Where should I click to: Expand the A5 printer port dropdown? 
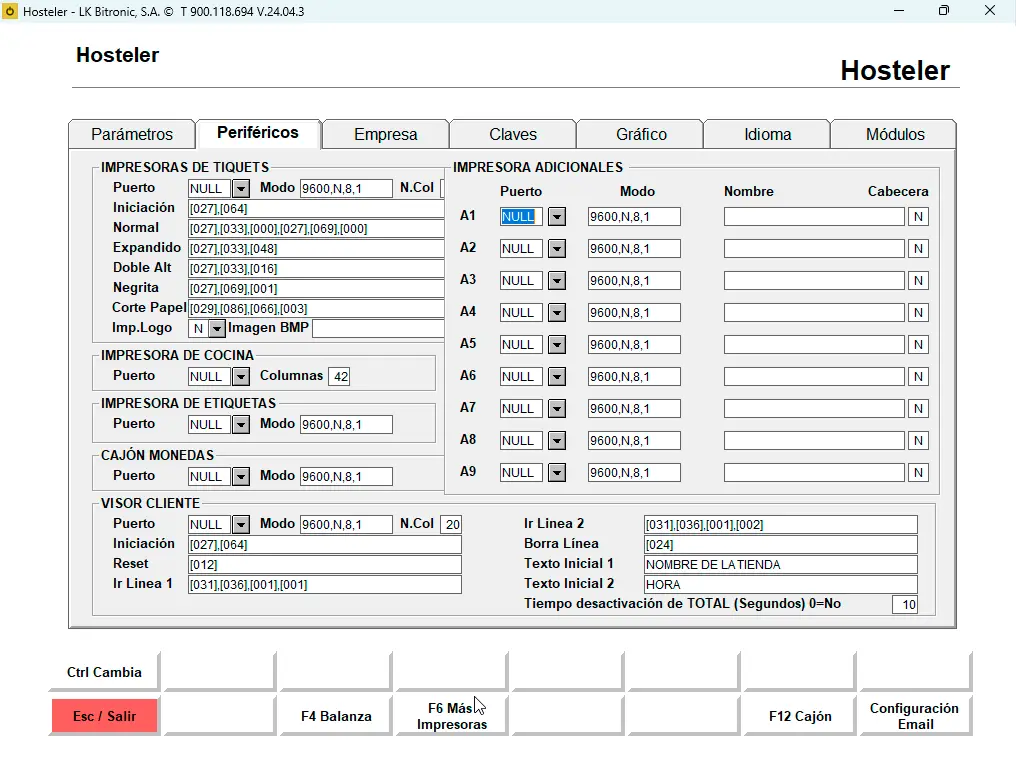coord(557,345)
